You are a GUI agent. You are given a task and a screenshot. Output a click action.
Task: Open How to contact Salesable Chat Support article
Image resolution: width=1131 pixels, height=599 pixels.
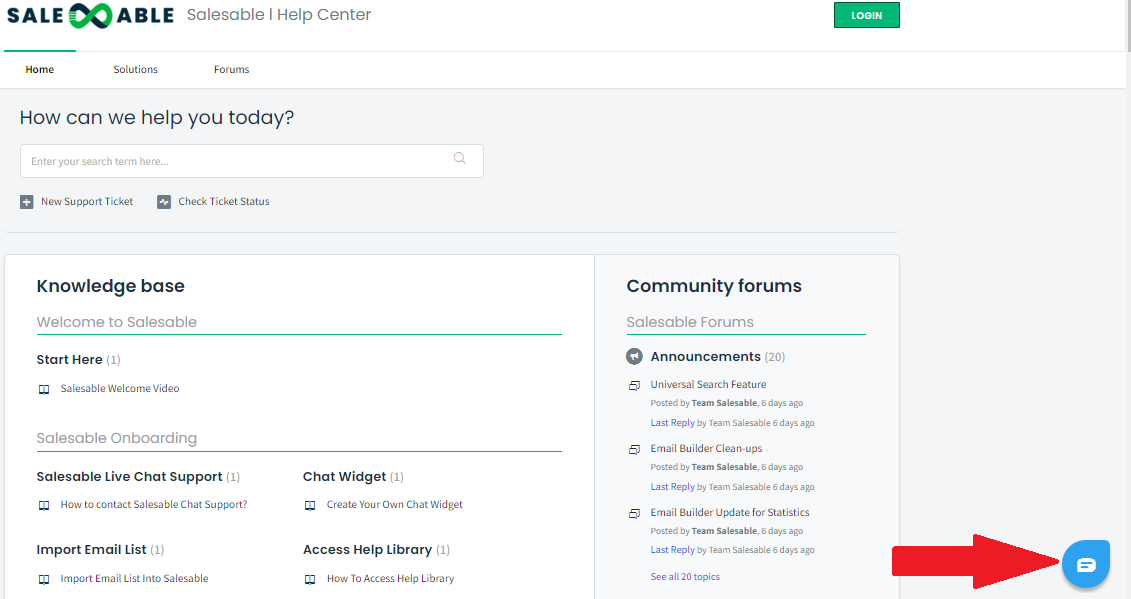[x=154, y=504]
